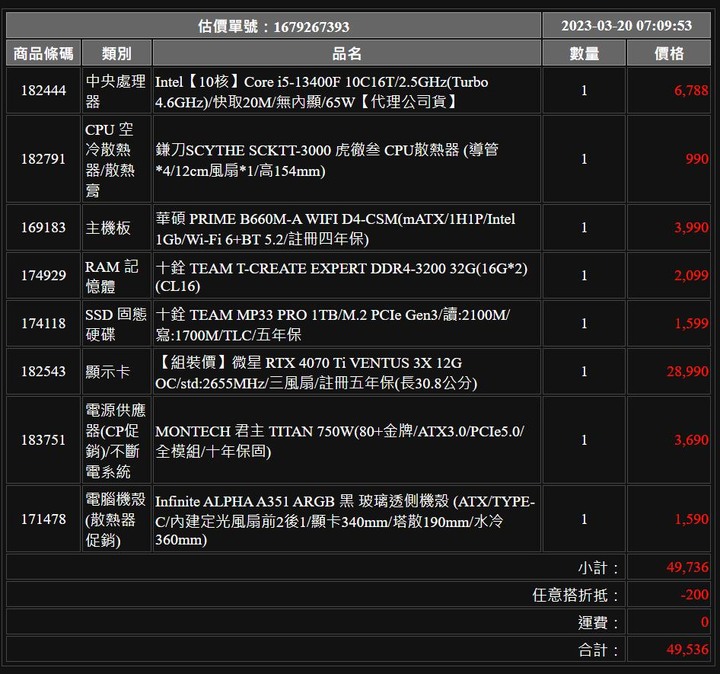Click the price 1,590
720x674 pixels.
coord(691,519)
